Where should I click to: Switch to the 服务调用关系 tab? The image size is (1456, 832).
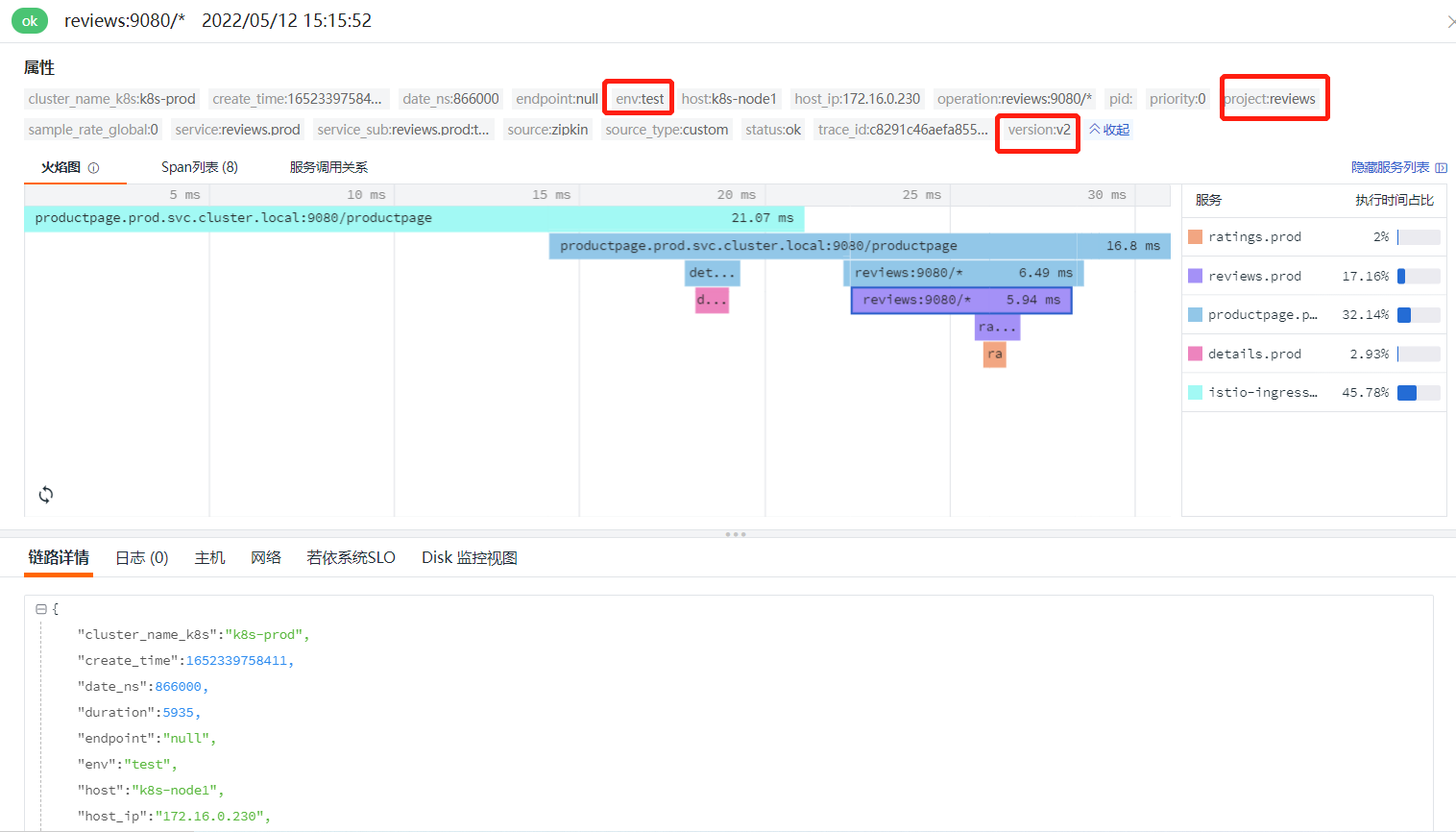(328, 167)
